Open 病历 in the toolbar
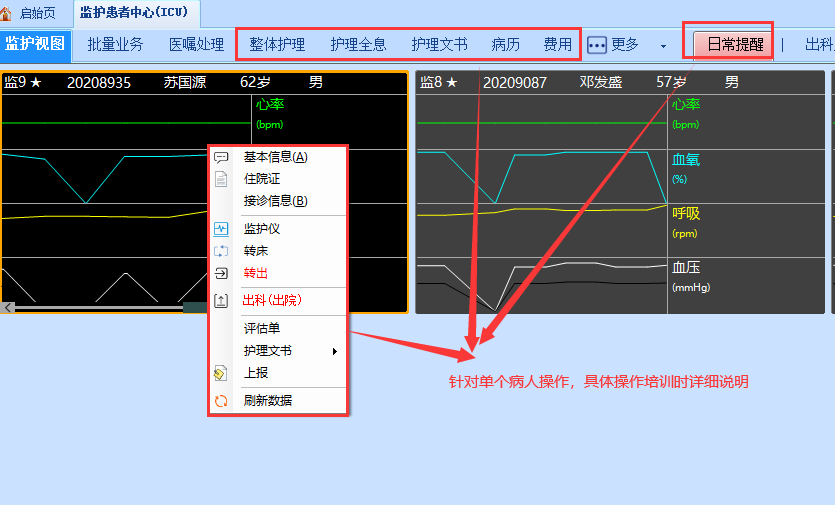 tap(506, 44)
